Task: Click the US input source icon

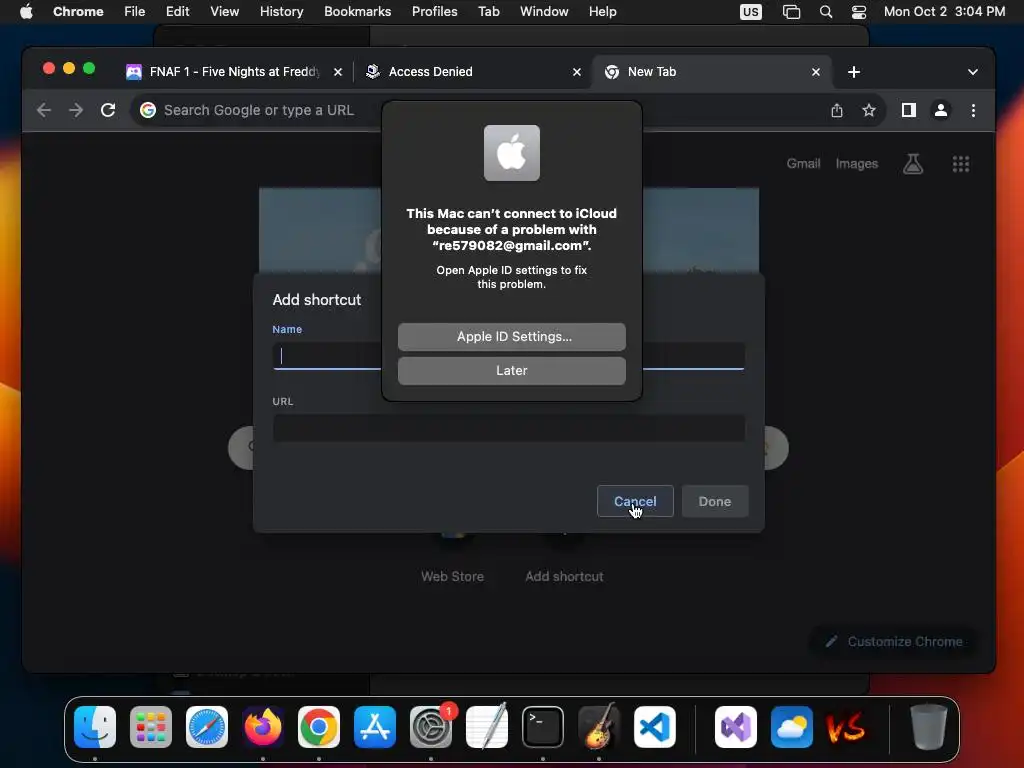Action: [750, 11]
